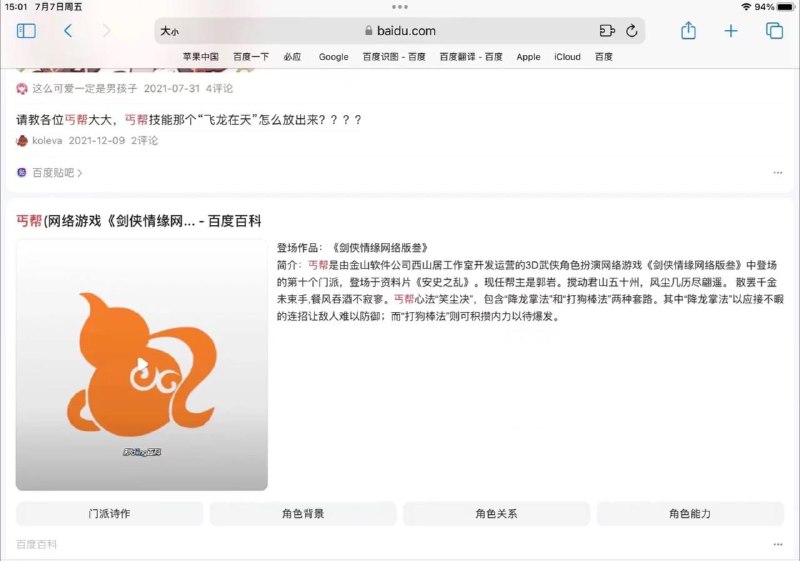Select the 角色背景 section button
800x561 pixels.
[303, 514]
